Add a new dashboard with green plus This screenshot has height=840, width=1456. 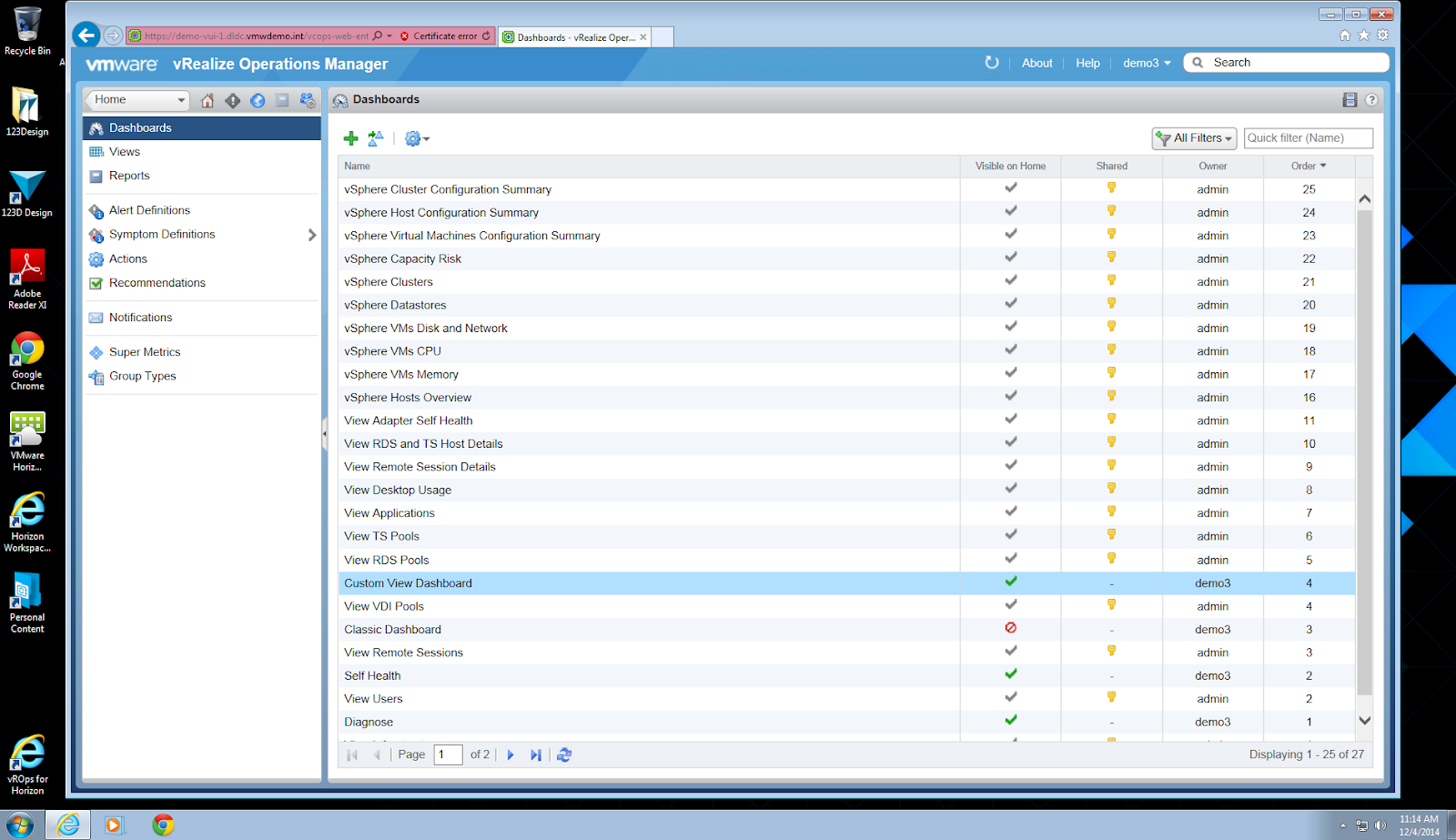point(350,138)
